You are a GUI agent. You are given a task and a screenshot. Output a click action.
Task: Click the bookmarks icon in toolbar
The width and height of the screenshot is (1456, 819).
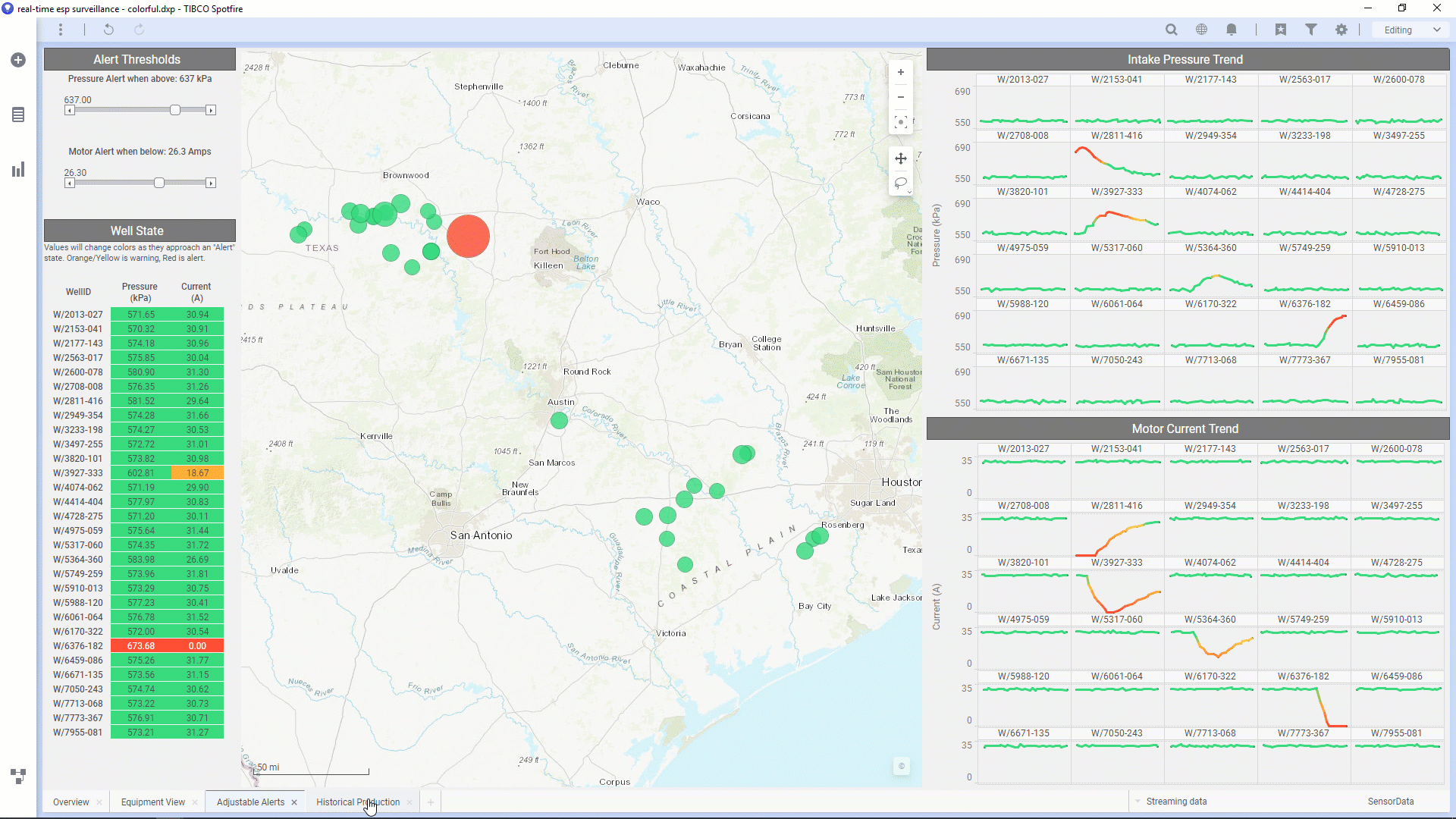pos(1281,30)
